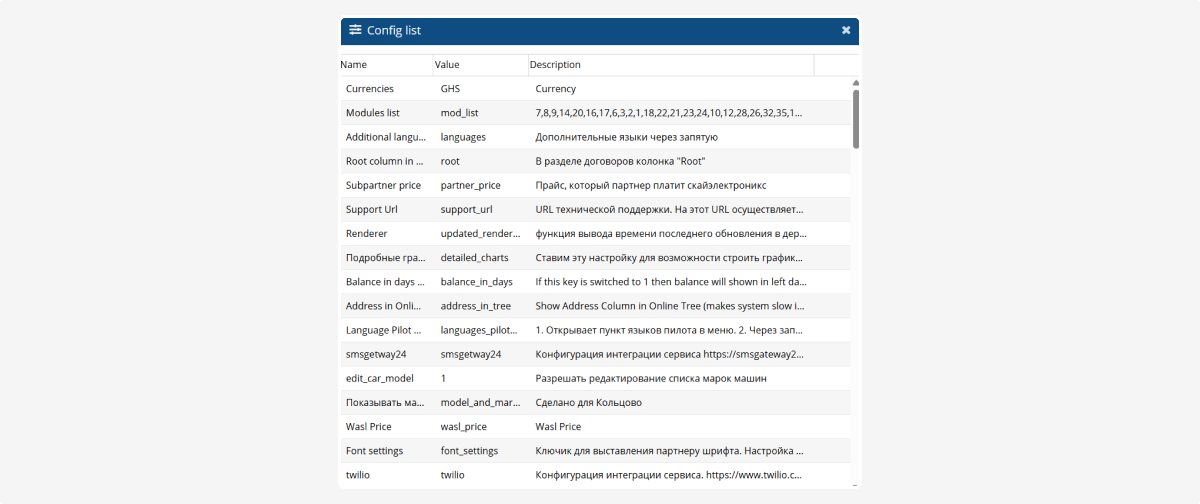Click the vertical scrollbar thumb
The width and height of the screenshot is (1200, 504).
point(855,118)
